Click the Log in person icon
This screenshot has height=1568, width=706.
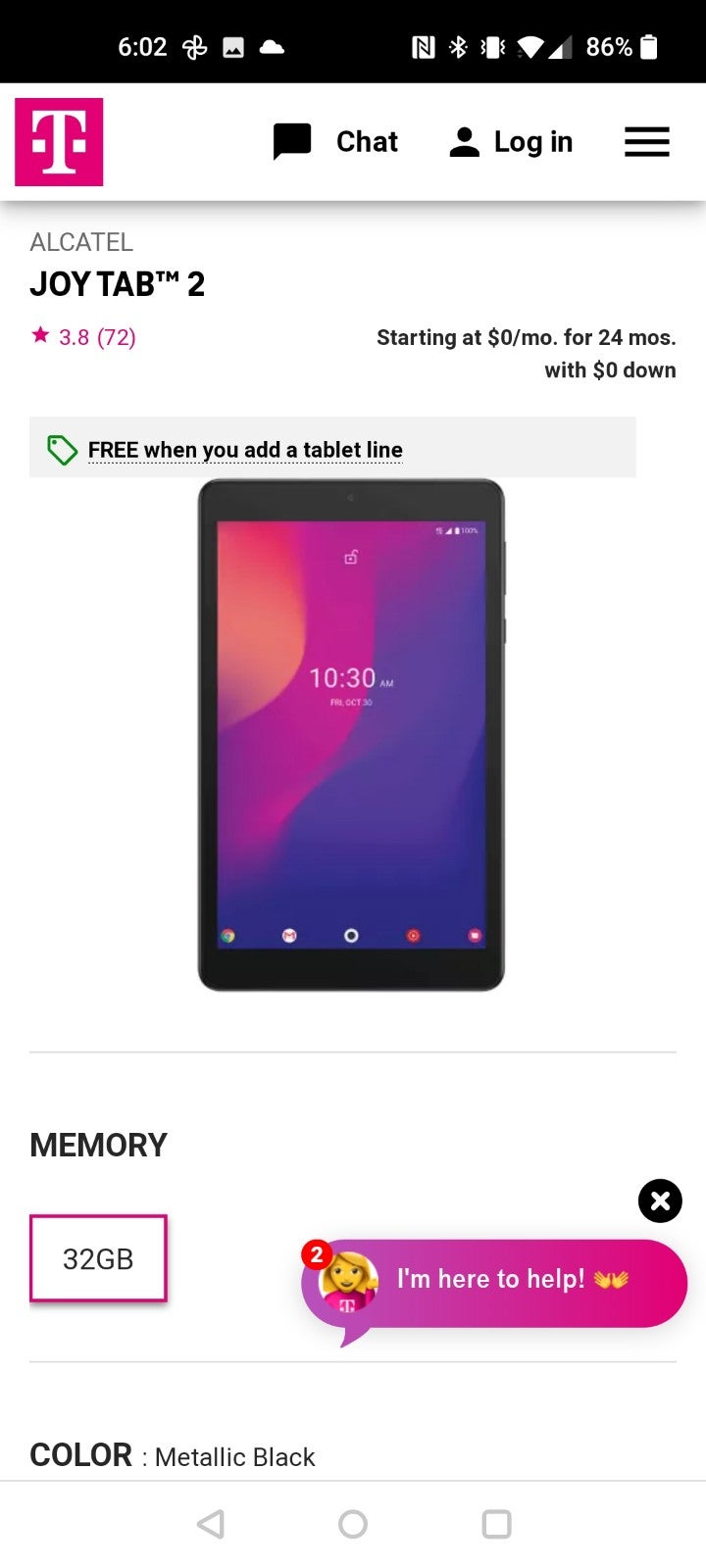tap(464, 142)
